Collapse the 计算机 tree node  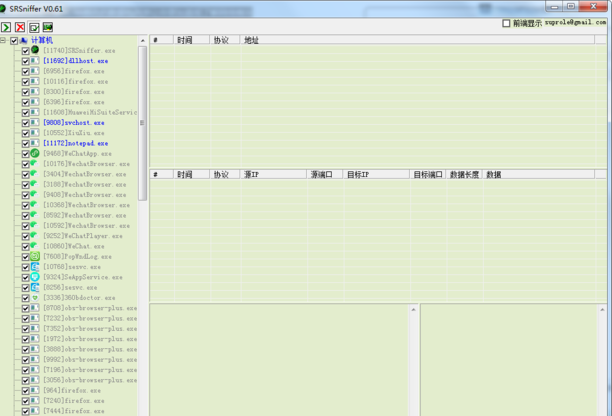pyautogui.click(x=3, y=40)
